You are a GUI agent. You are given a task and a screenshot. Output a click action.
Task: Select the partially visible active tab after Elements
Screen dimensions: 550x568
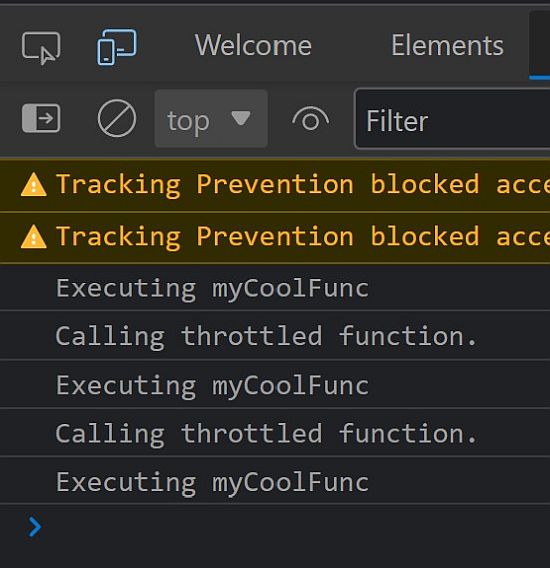point(539,44)
